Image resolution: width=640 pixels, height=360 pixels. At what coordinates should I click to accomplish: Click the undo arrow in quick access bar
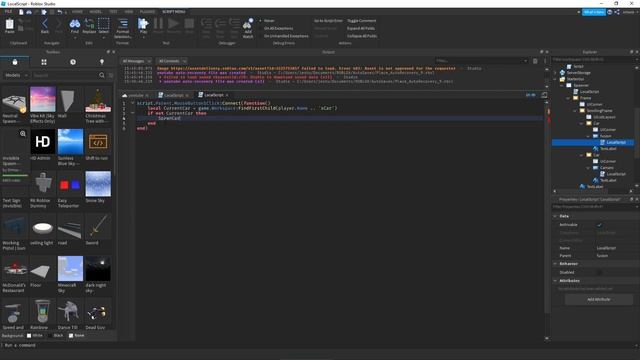pyautogui.click(x=60, y=12)
